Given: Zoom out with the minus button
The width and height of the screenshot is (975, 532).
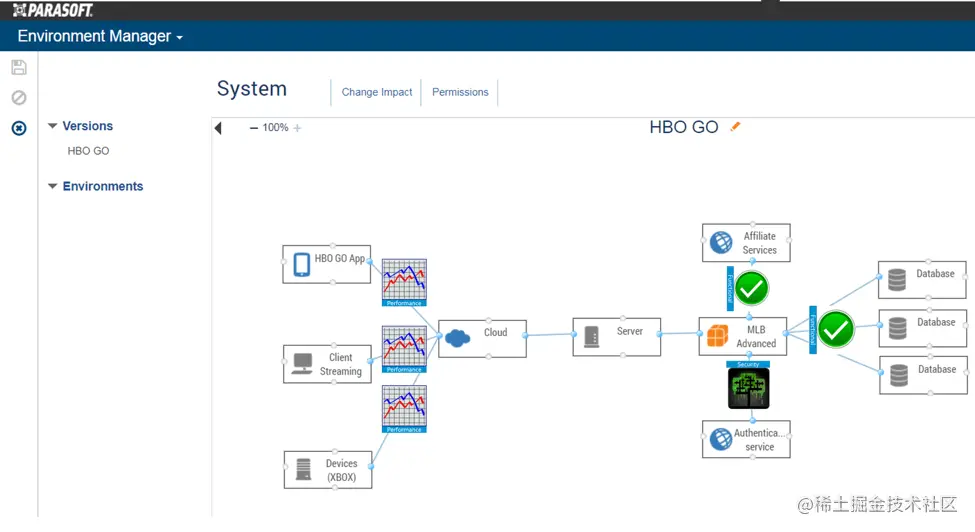Looking at the screenshot, I should pos(254,128).
